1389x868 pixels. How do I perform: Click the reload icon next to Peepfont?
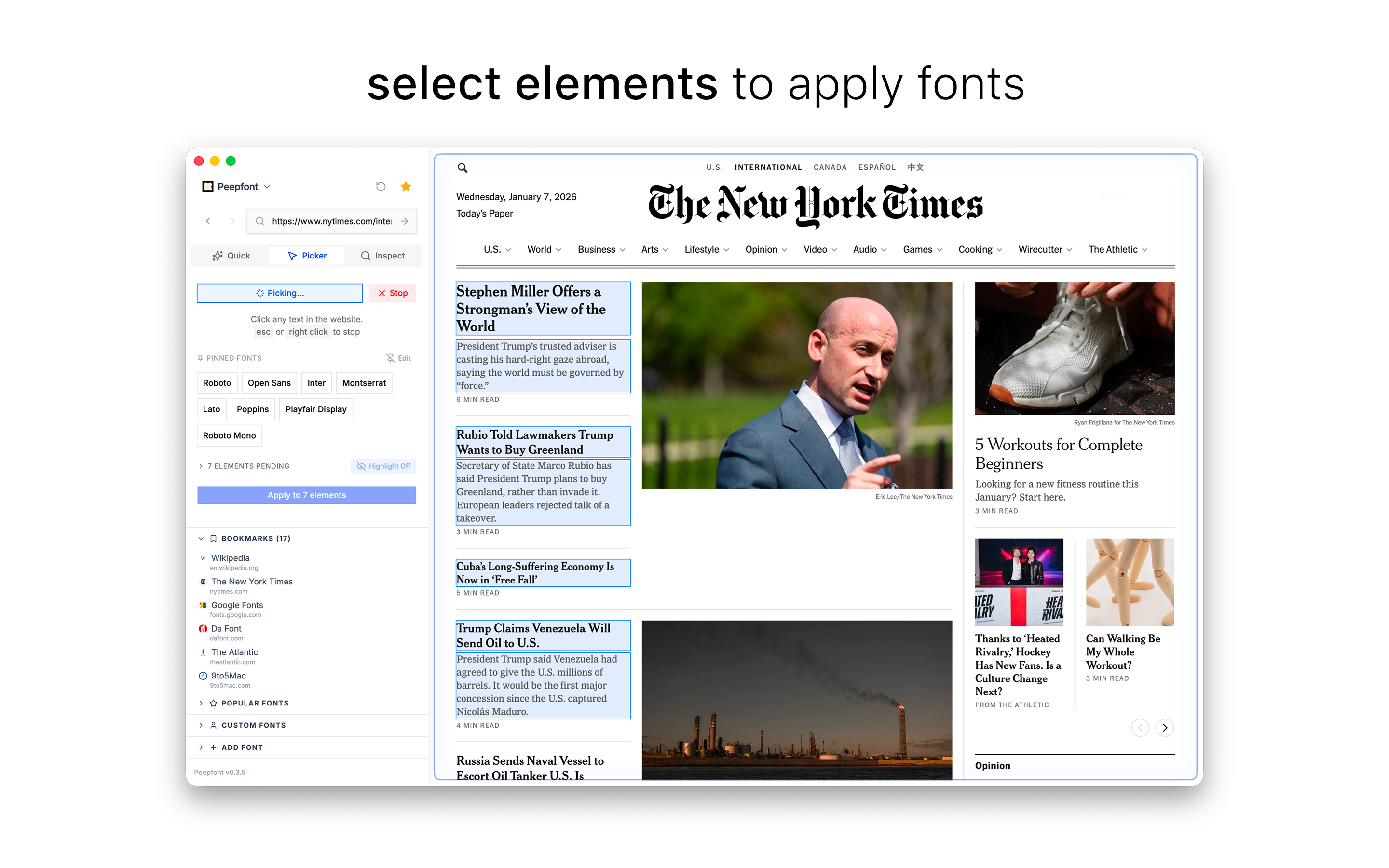coord(381,187)
